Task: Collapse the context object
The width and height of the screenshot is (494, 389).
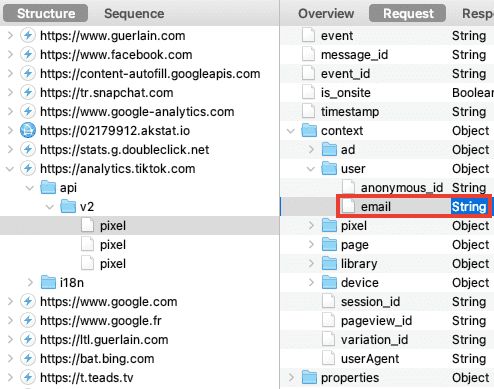Action: [291, 131]
